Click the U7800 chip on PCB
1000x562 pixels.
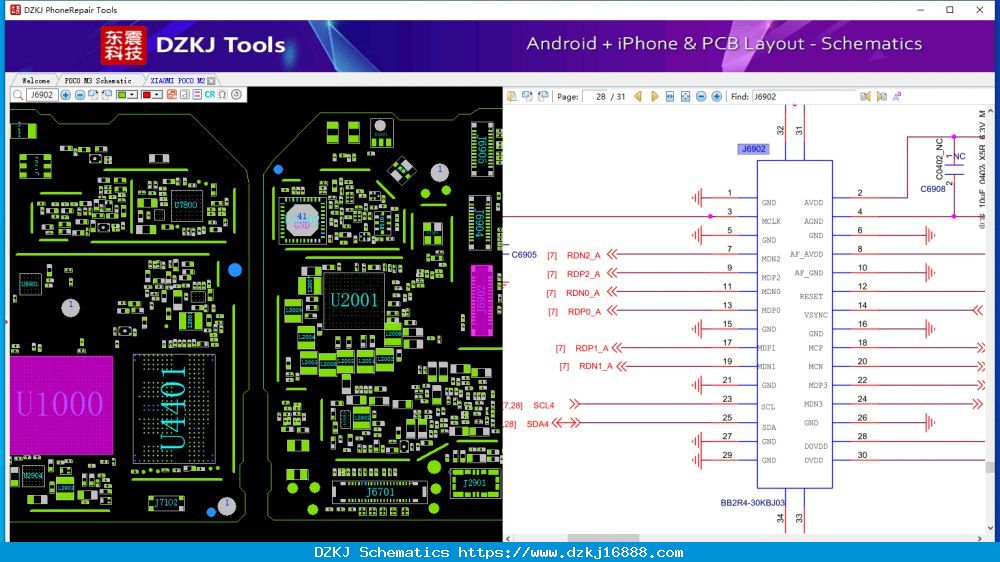[x=186, y=205]
